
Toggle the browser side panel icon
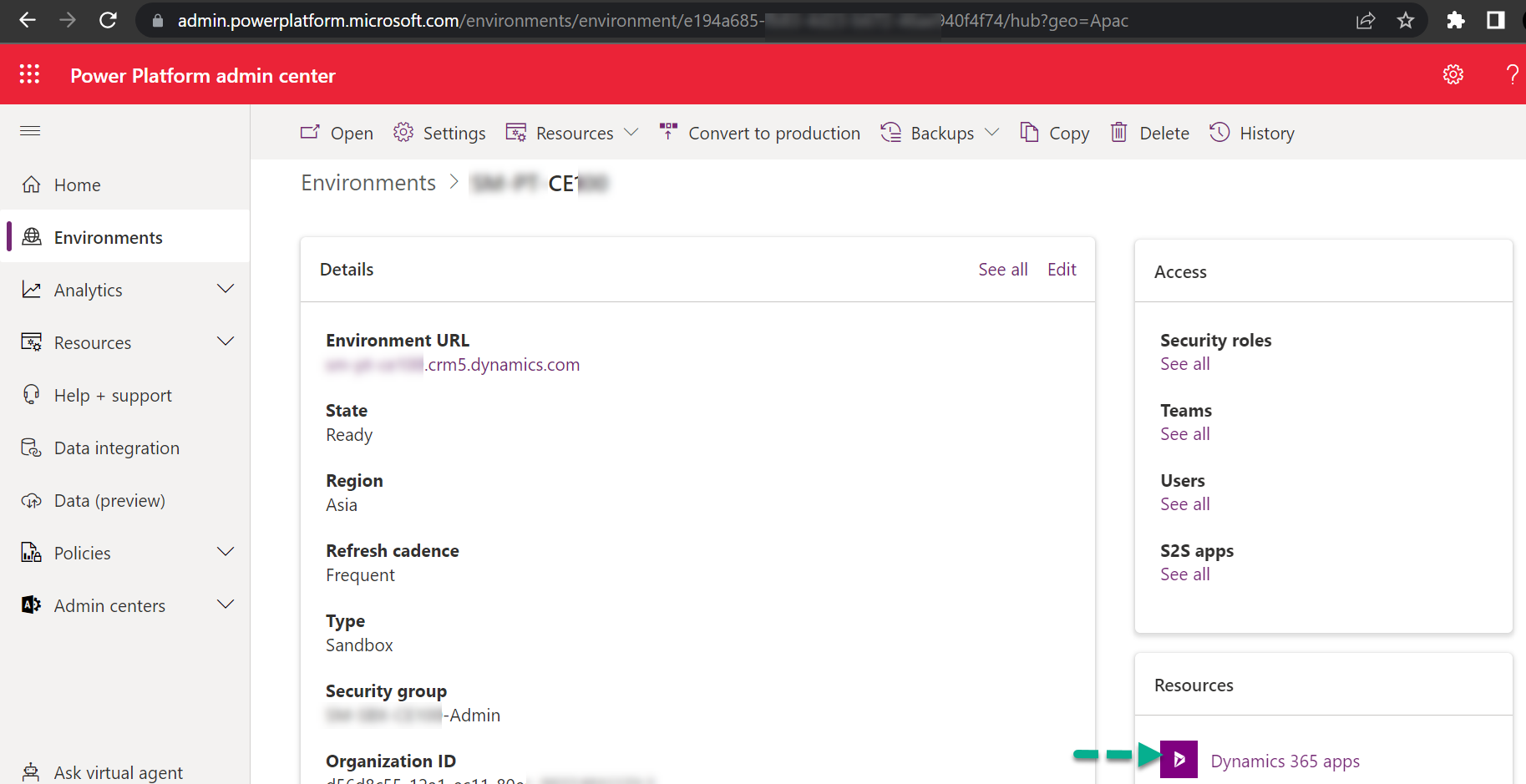click(x=1496, y=20)
